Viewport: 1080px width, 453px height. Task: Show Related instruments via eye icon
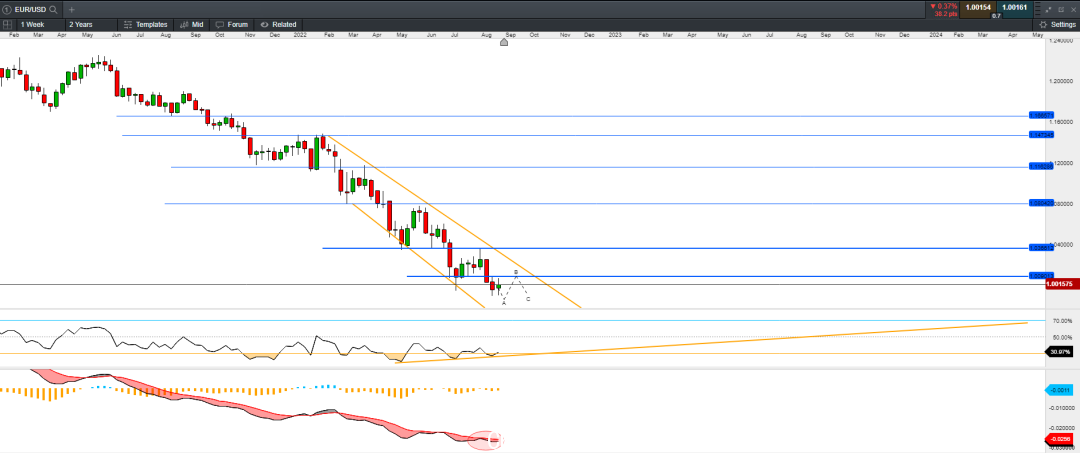(x=278, y=24)
